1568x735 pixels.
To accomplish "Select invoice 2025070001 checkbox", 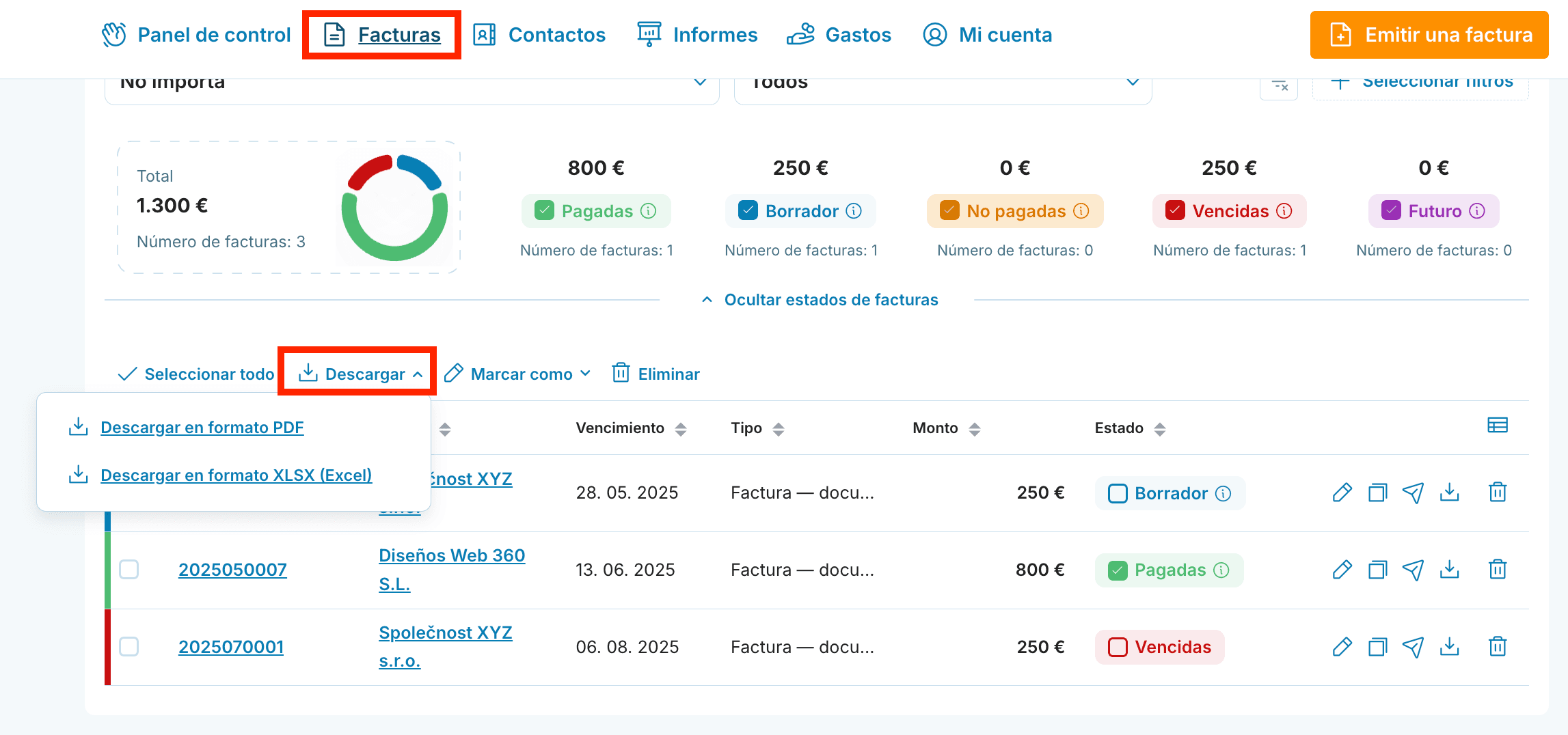I will [129, 647].
